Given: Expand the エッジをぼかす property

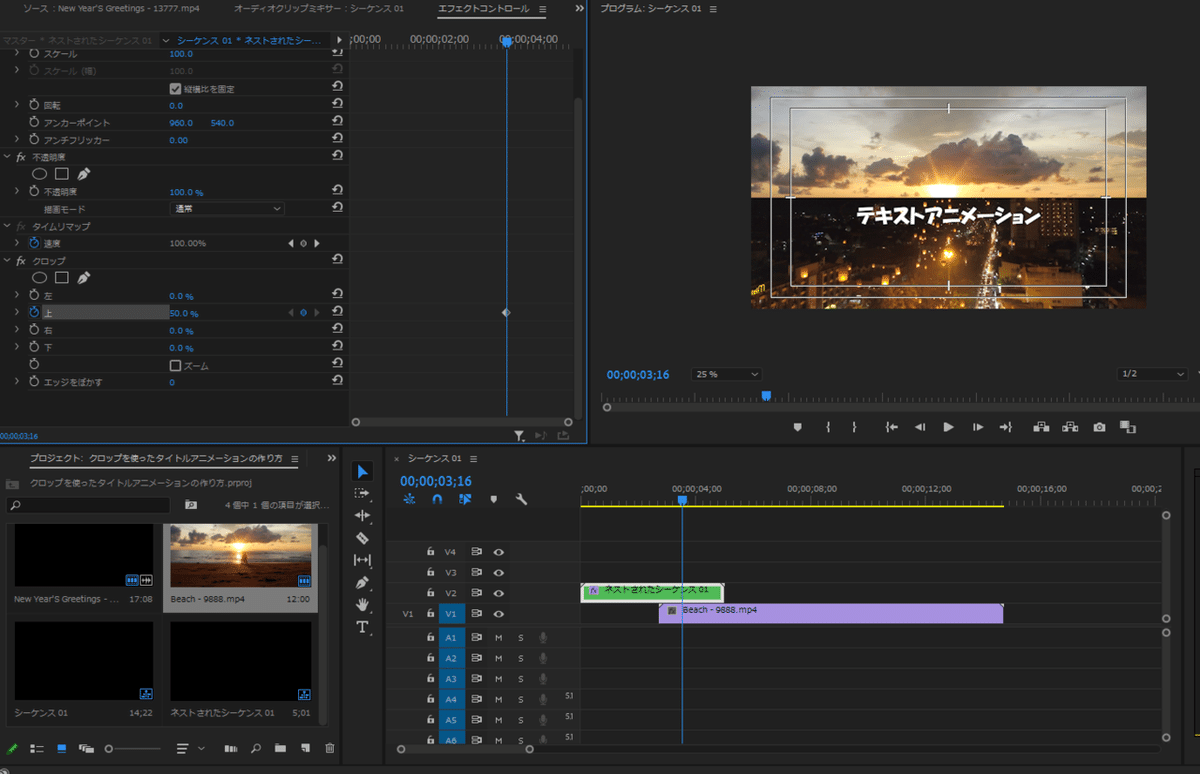Looking at the screenshot, I should coord(17,382).
